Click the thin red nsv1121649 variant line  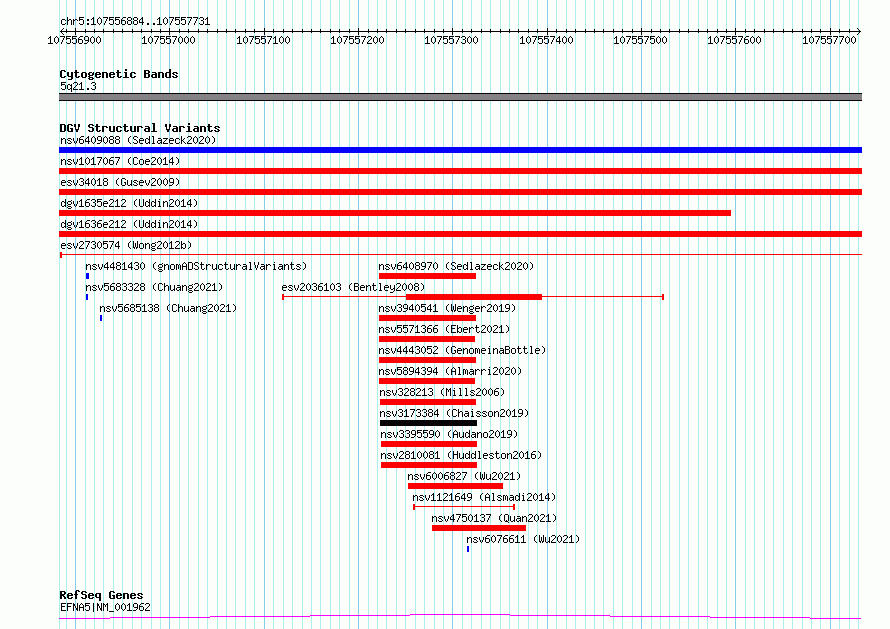464,507
